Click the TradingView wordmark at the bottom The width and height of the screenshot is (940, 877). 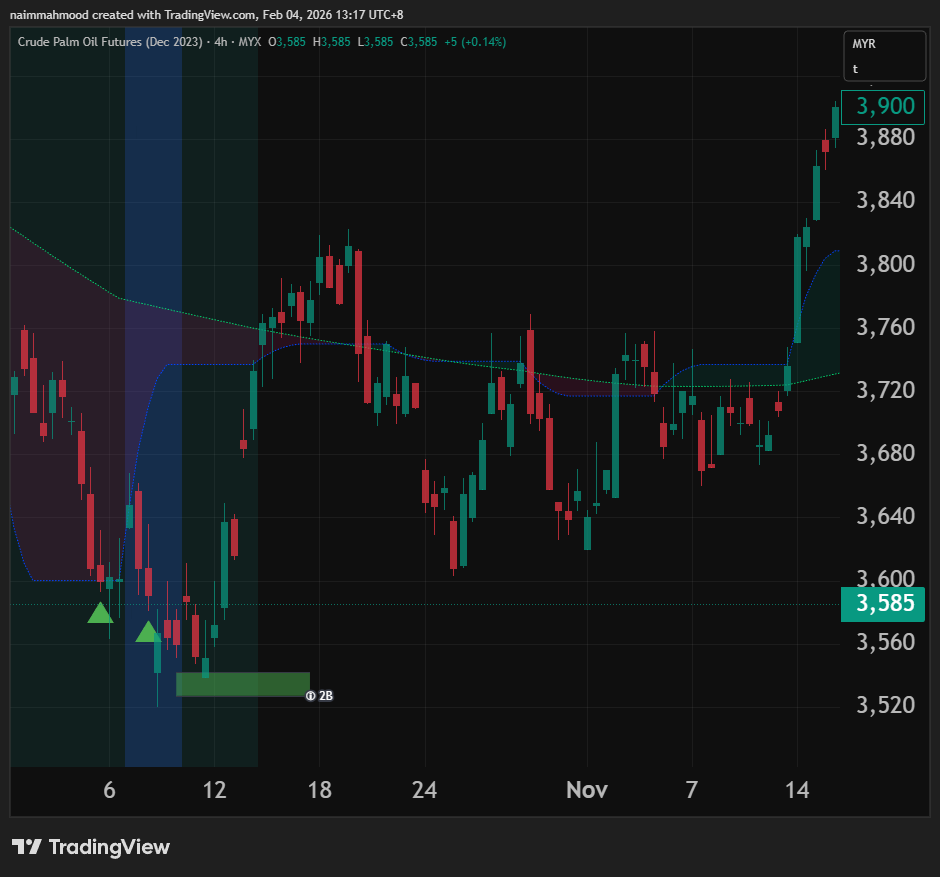coord(109,847)
